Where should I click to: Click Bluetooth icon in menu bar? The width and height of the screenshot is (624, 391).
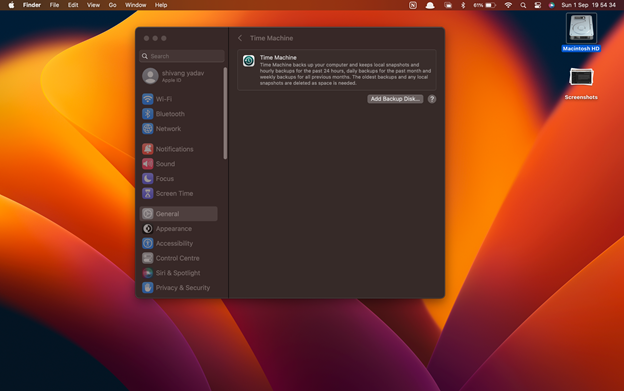click(463, 5)
